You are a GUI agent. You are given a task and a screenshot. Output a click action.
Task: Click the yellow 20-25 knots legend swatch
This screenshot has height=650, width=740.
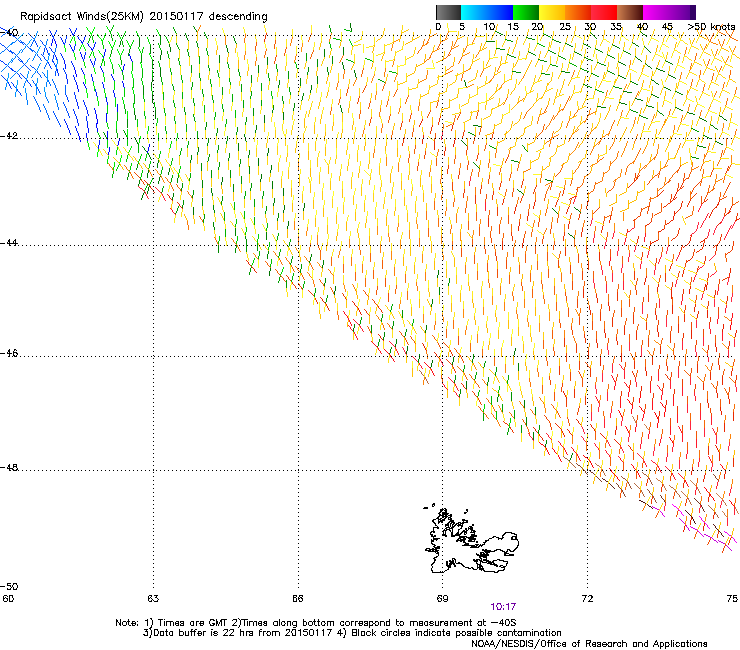click(x=552, y=12)
